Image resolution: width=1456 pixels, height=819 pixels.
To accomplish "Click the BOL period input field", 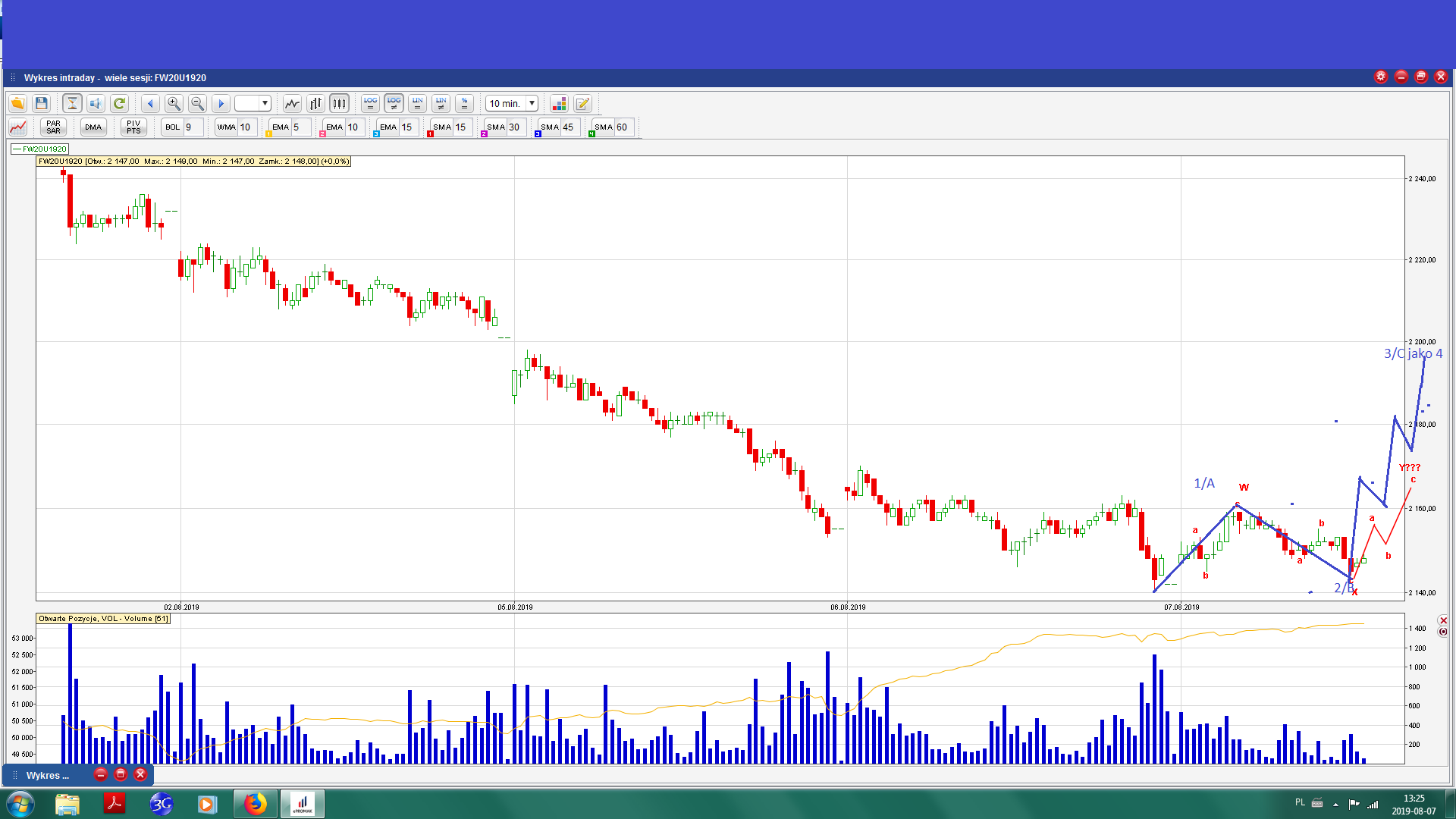I will tap(193, 127).
